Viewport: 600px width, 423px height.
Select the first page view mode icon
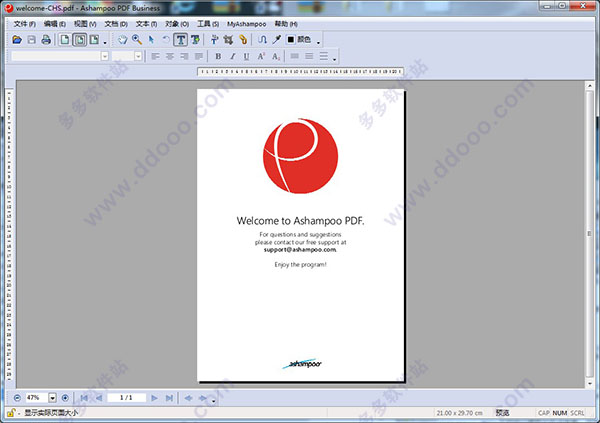(65, 39)
